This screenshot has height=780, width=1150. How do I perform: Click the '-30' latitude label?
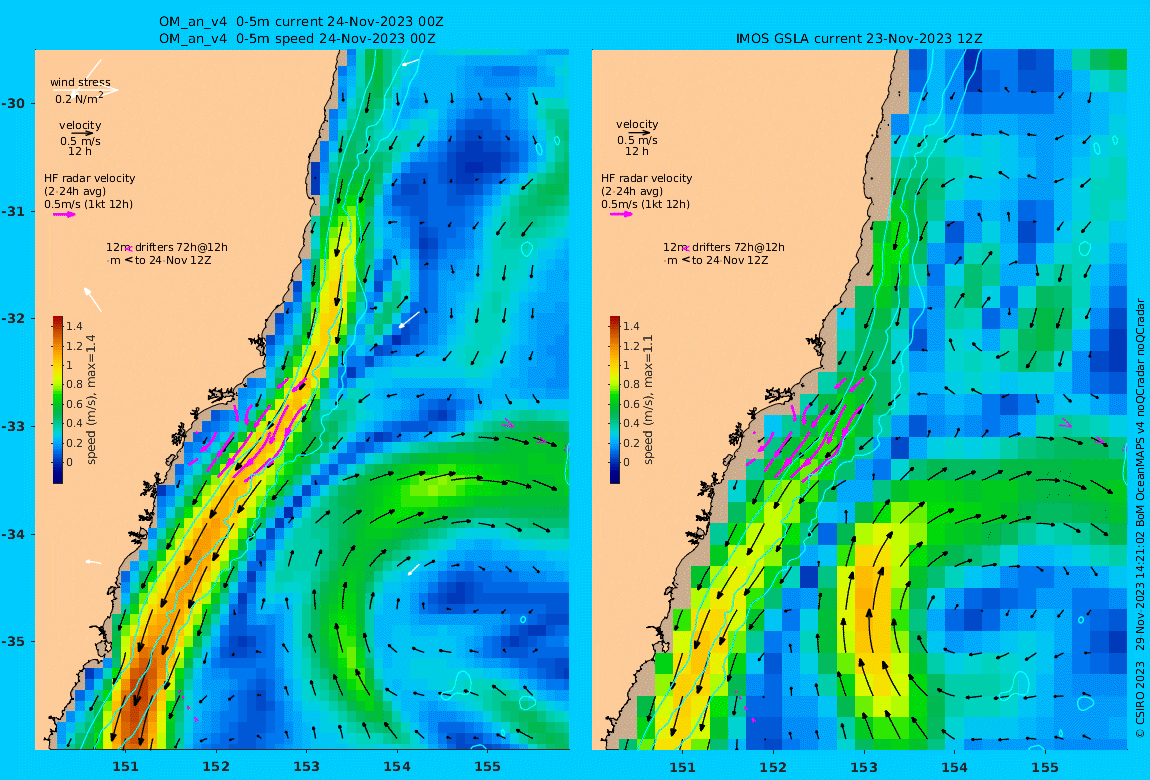tap(14, 103)
